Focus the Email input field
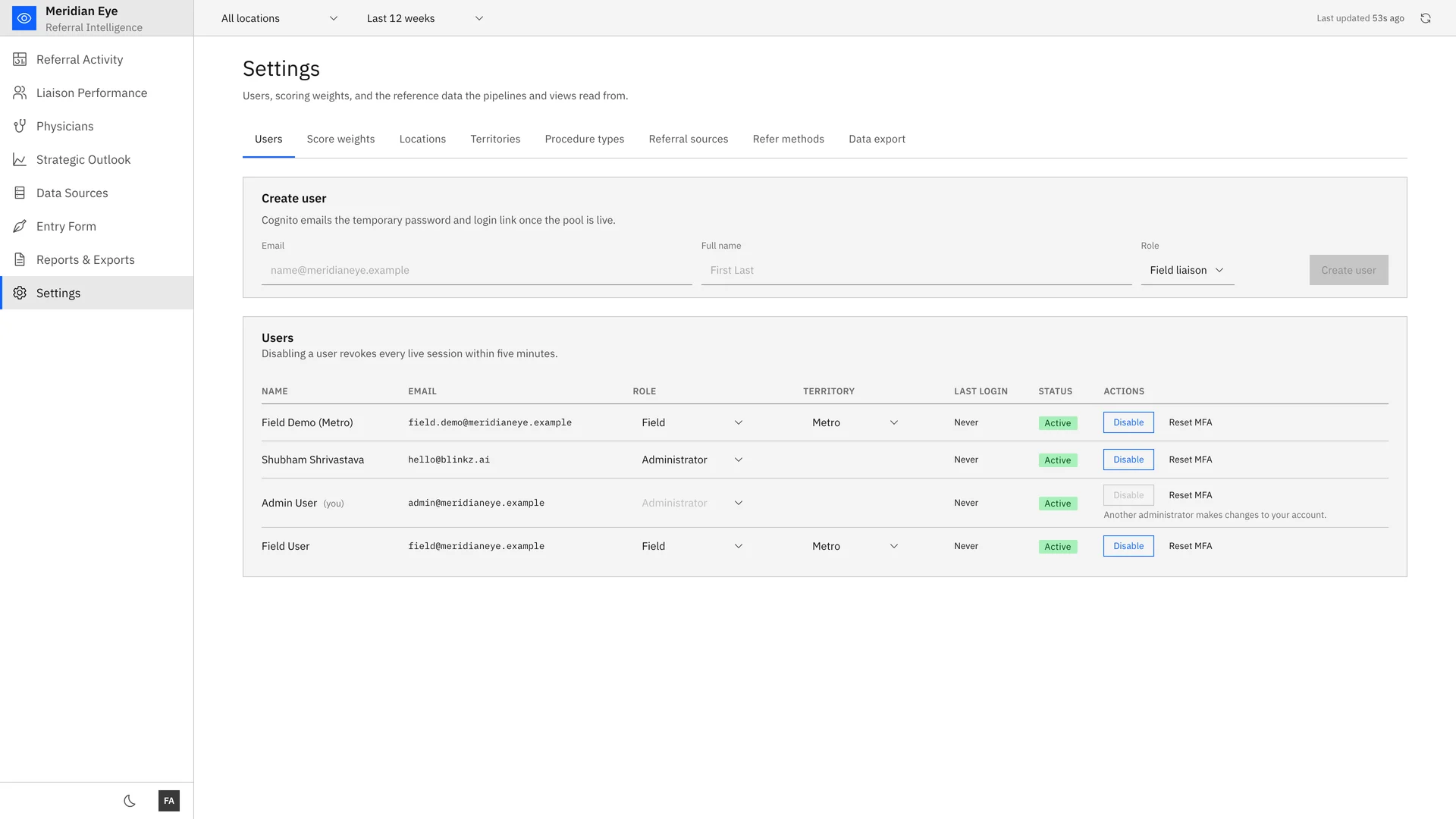1456x819 pixels. coord(476,270)
